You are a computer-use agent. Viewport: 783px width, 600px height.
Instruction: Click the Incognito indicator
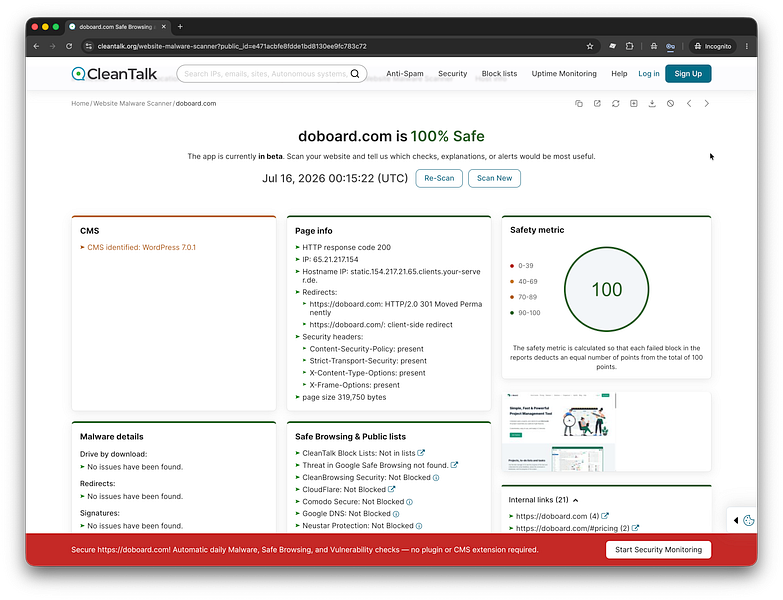click(x=713, y=46)
